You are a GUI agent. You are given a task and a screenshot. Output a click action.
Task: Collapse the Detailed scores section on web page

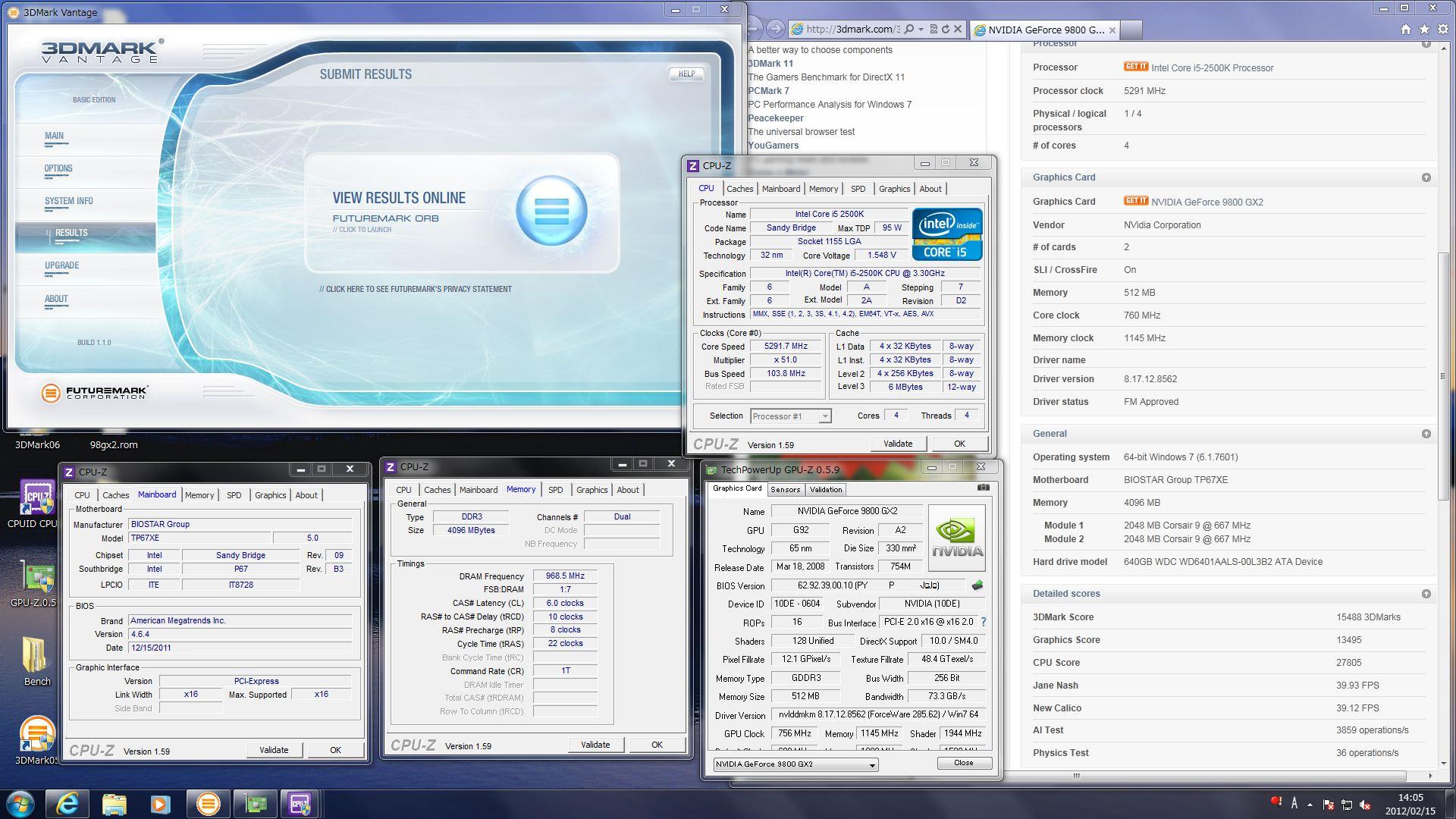[1426, 594]
